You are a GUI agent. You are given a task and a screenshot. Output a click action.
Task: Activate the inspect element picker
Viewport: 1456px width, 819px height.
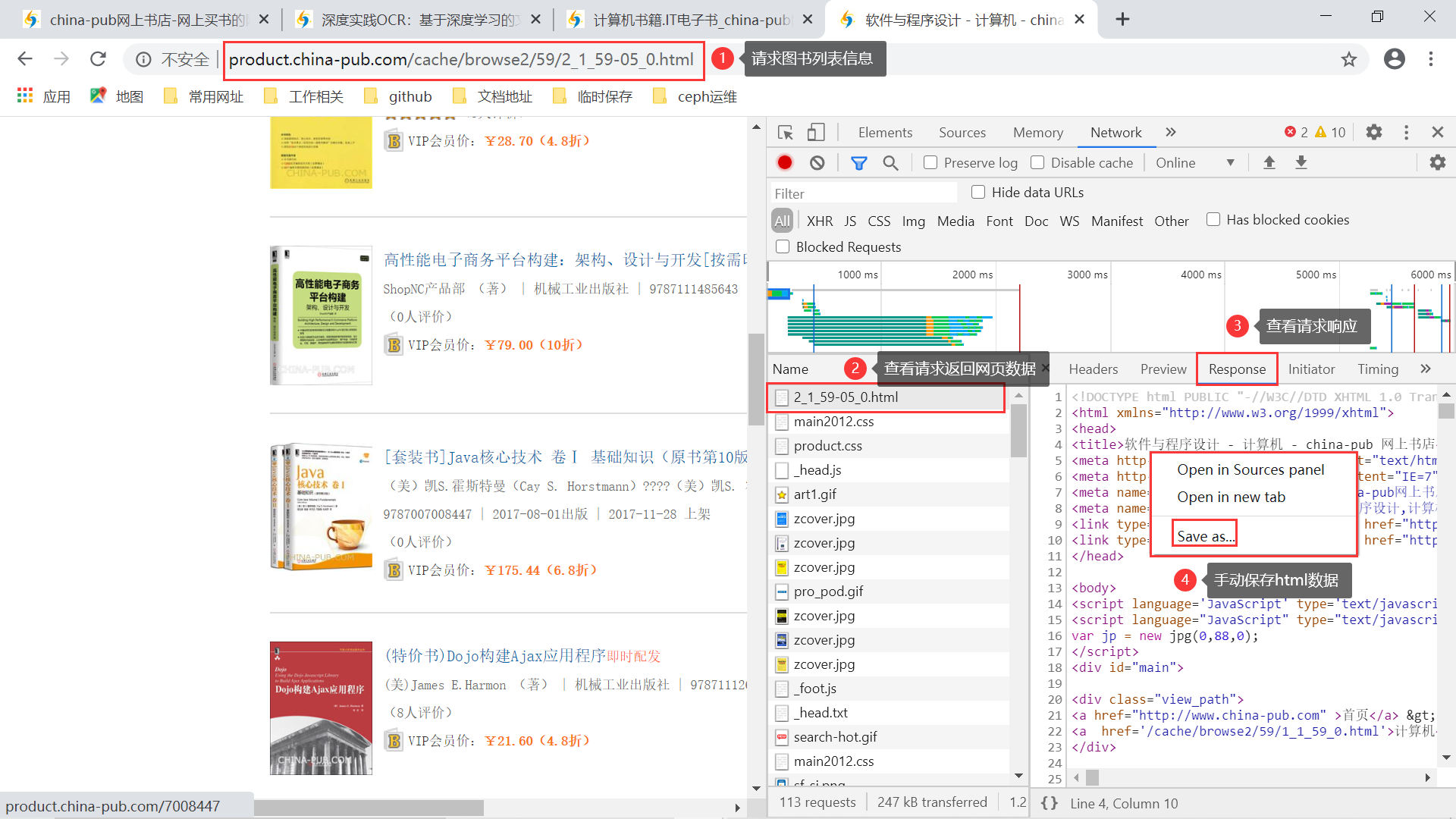[x=786, y=133]
